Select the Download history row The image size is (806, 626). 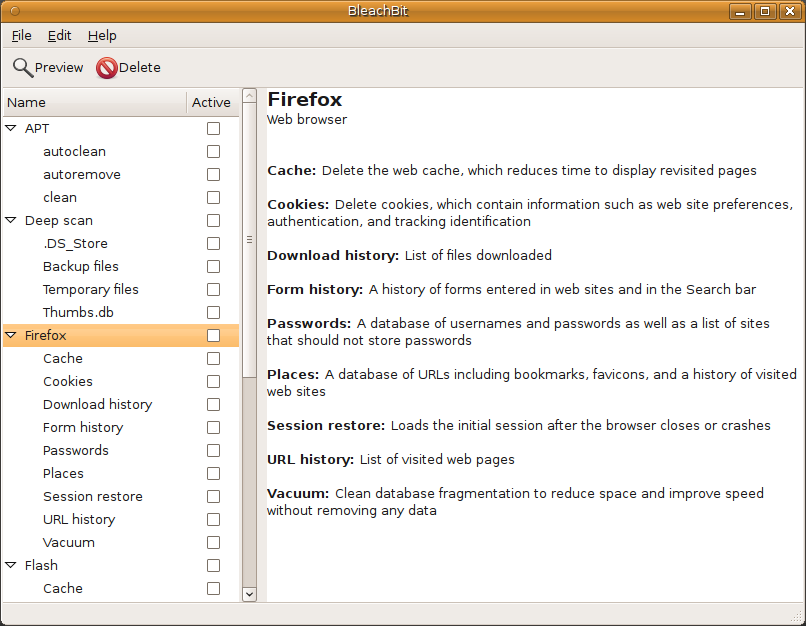[121, 404]
